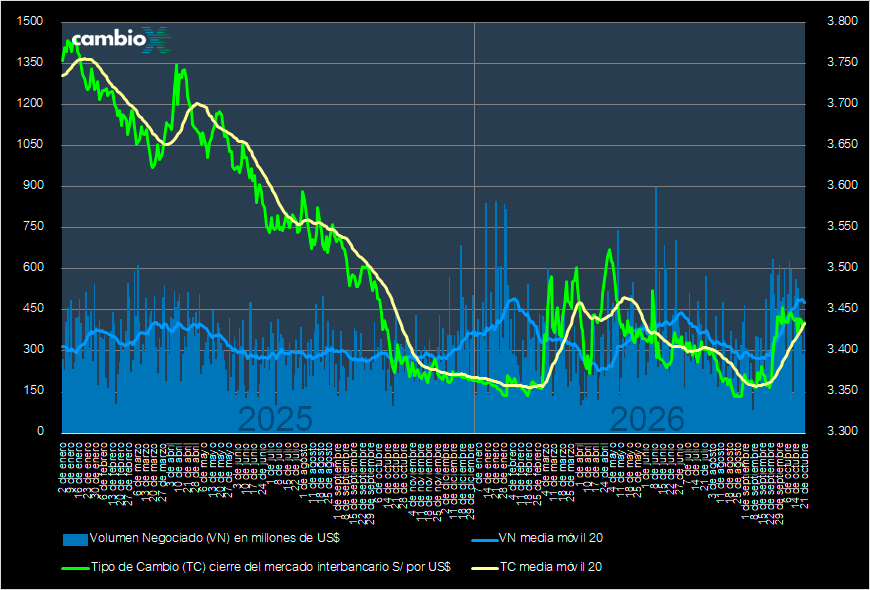Click the left axis value "1500"
Screen dimensions: 870x590
(x=29, y=22)
